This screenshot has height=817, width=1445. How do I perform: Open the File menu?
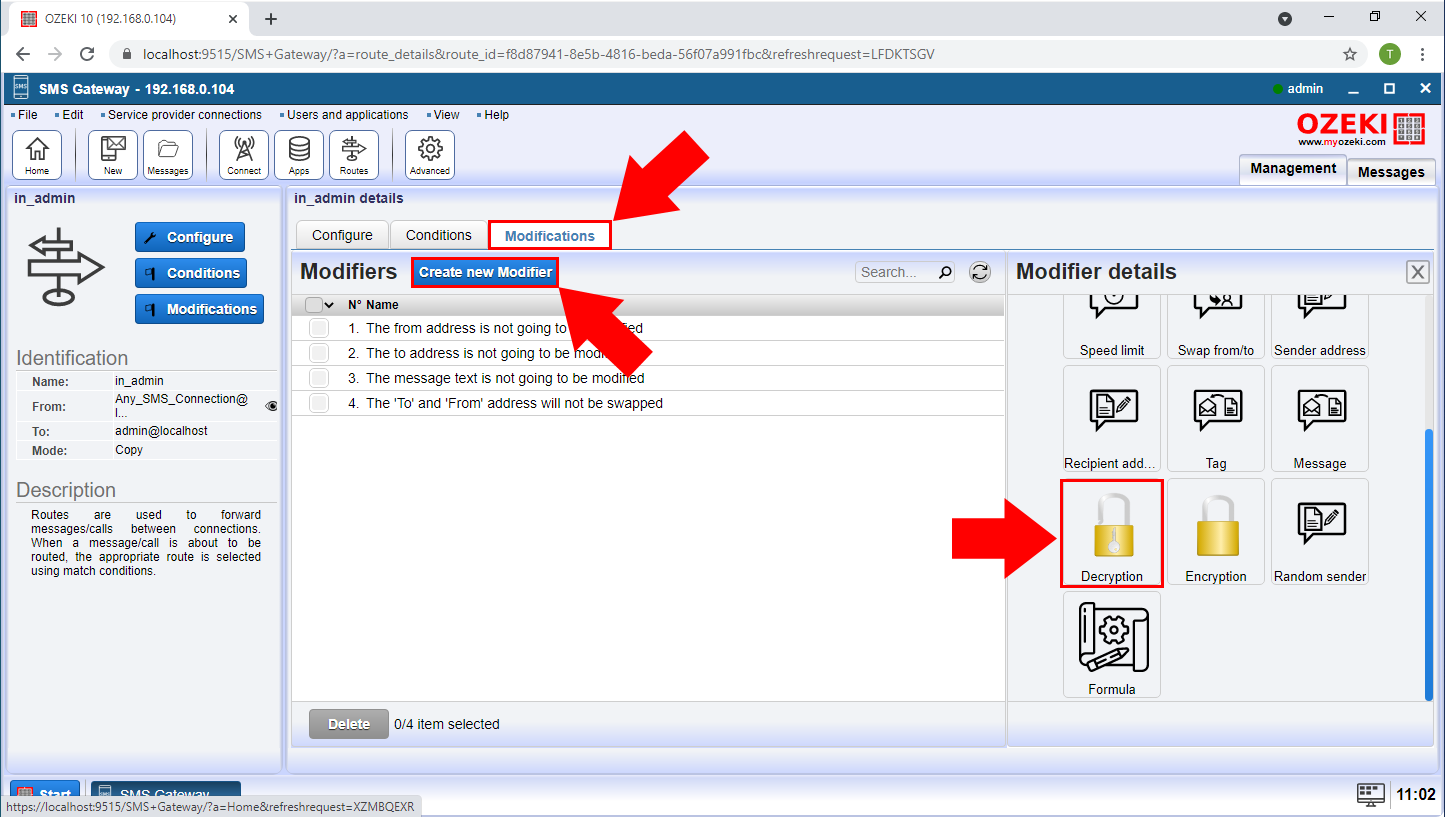click(x=27, y=115)
